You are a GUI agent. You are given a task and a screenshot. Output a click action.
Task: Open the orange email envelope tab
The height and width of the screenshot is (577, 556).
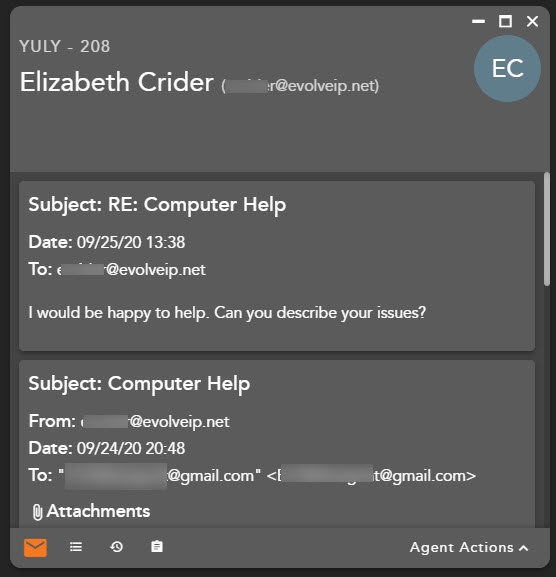(35, 547)
